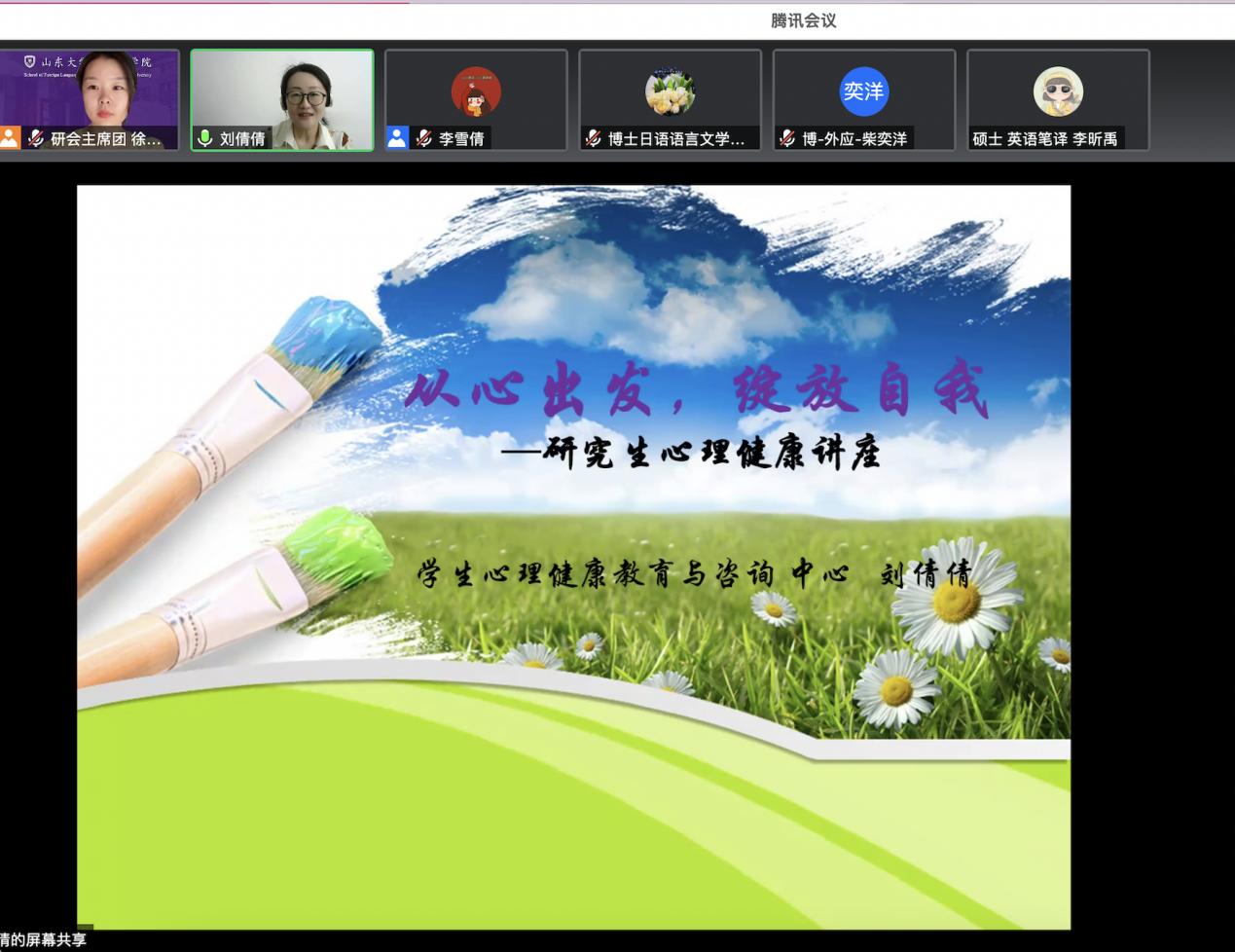Click muted microphone icon beside 研会主席团
Screen dimensions: 1235x952
coord(36,138)
